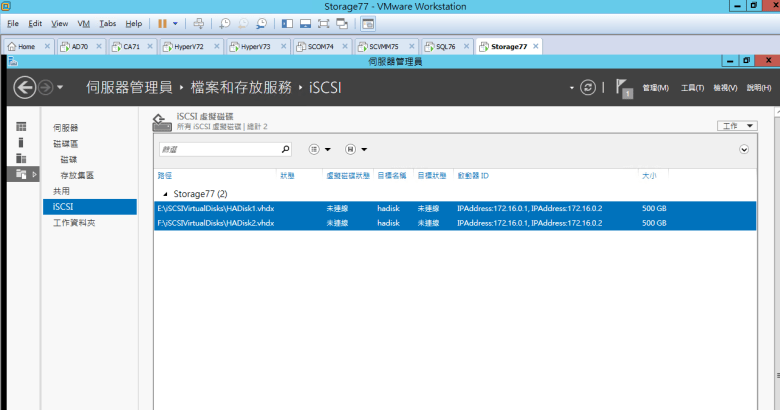Collapse the Storage77 (2) group
780x410 pixels.
(166, 193)
